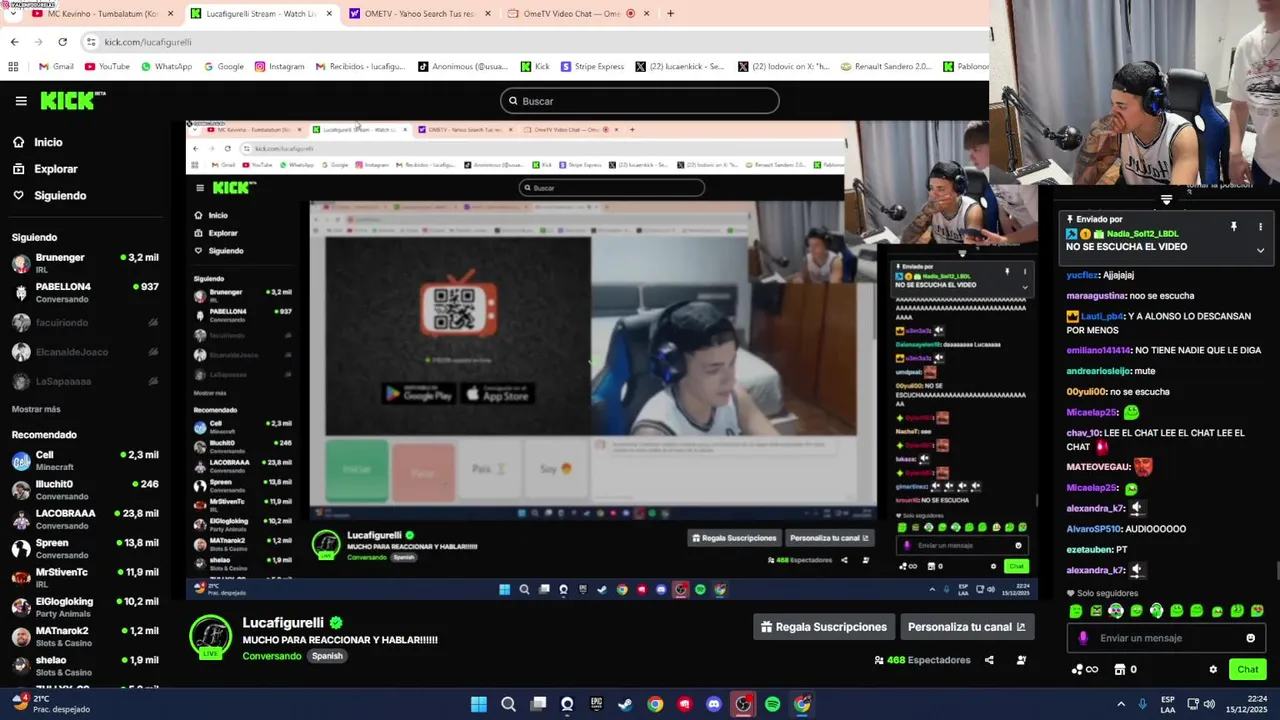This screenshot has width=1280, height=720.
Task: Toggle ESP LAA keyboard language indicator
Action: point(1168,704)
